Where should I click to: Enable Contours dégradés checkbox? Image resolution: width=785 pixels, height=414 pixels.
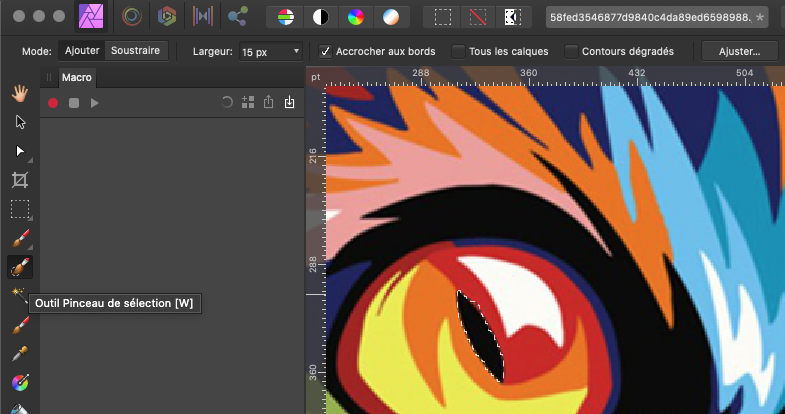(571, 52)
